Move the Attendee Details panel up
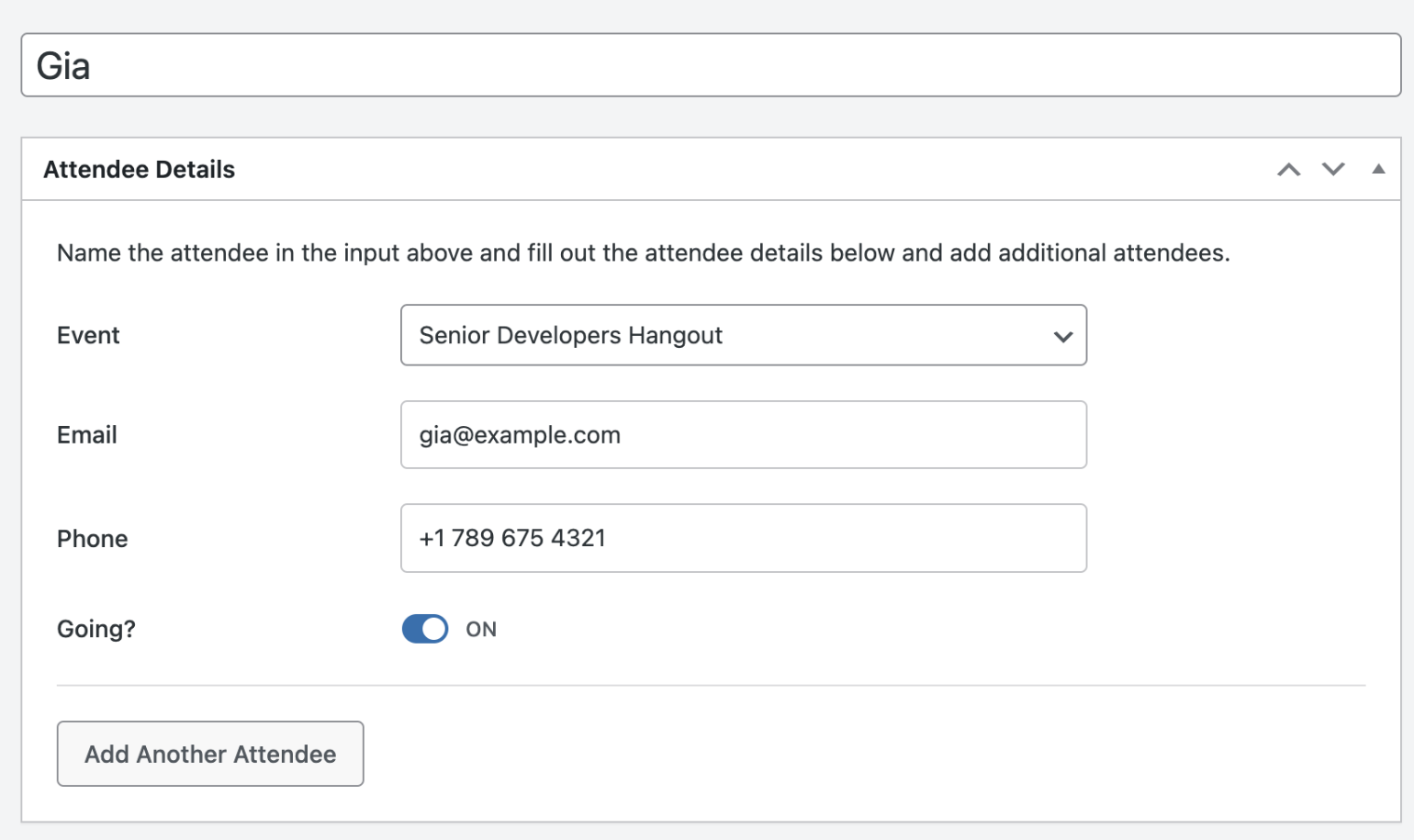 click(1288, 170)
